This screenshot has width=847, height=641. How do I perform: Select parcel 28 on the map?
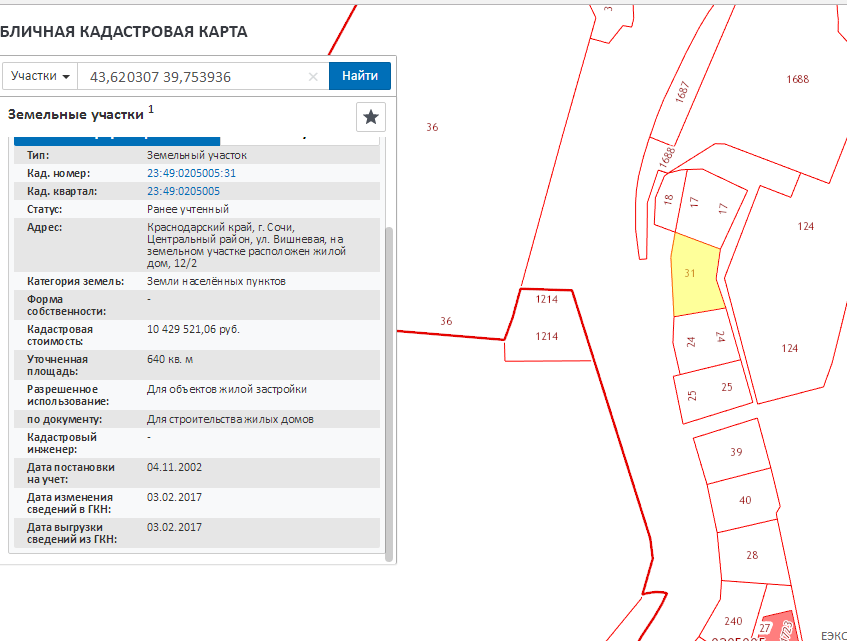(751, 556)
